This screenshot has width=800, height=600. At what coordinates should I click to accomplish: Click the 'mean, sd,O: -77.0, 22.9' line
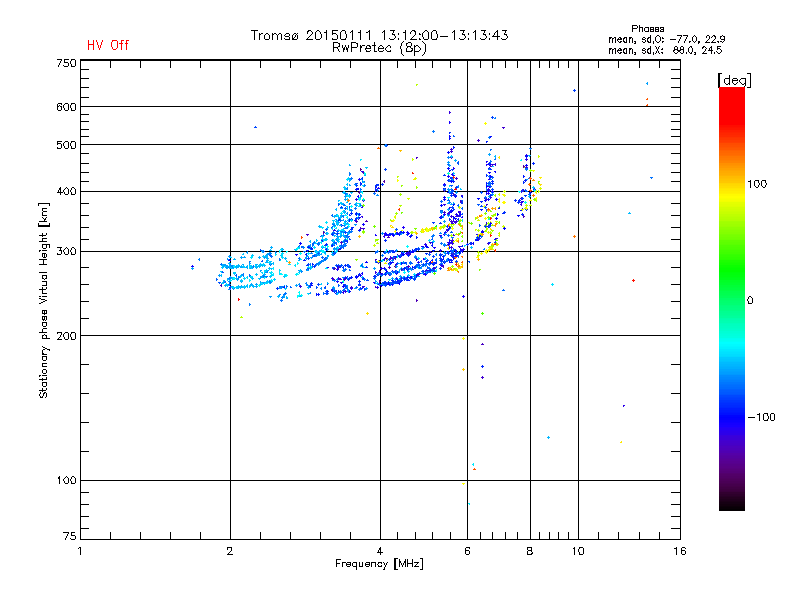[666, 39]
